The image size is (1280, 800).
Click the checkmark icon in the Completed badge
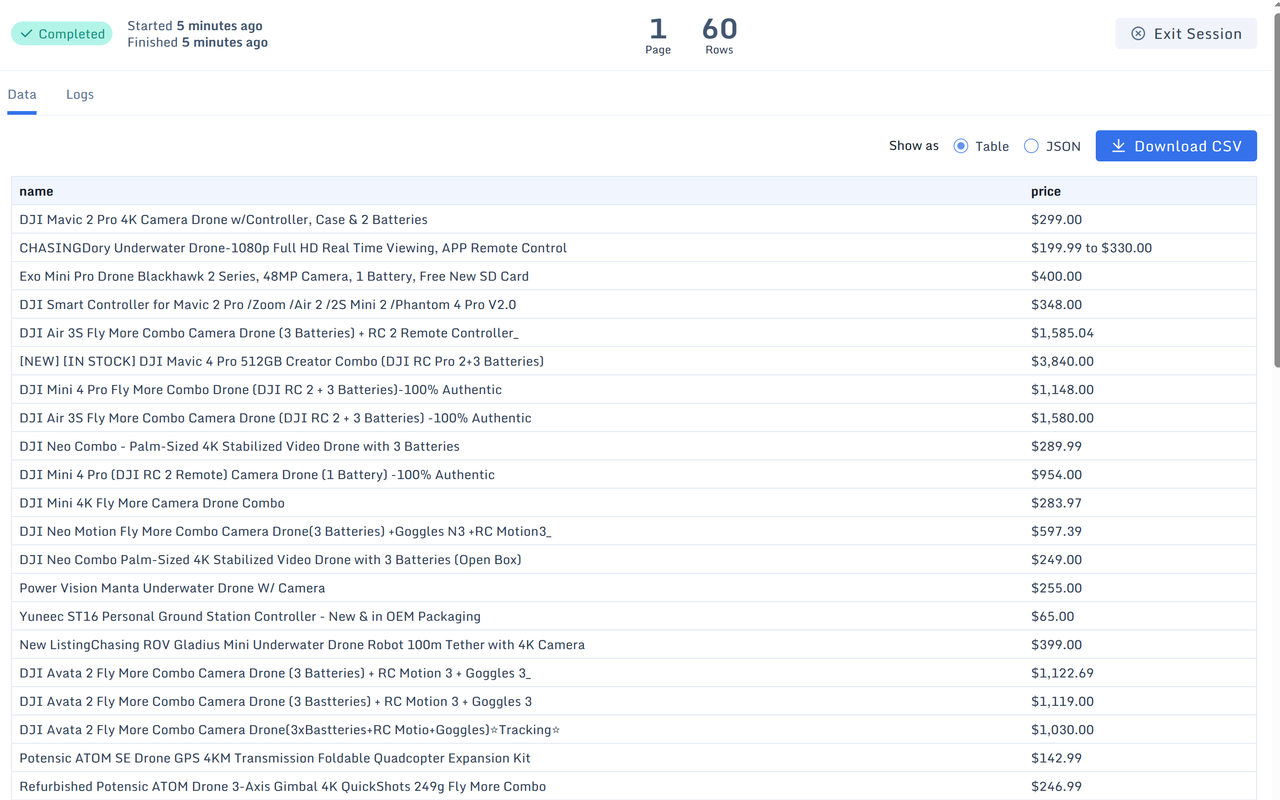[x=26, y=34]
